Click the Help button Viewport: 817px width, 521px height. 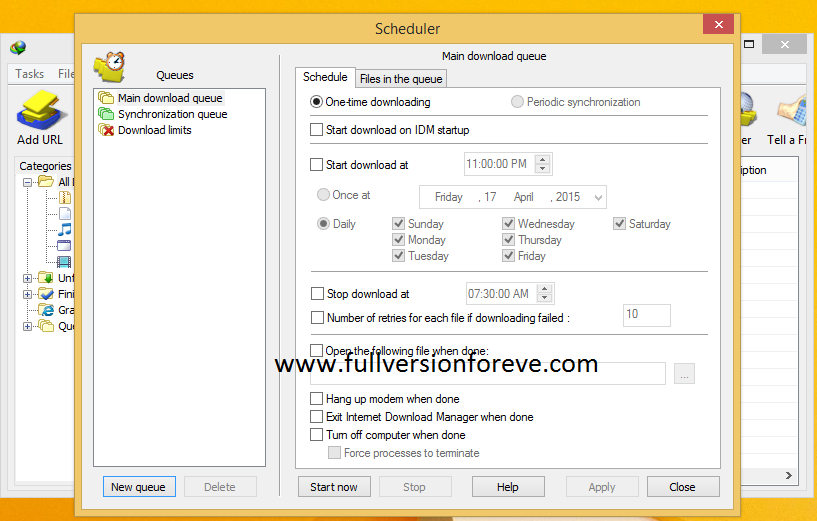coord(508,487)
